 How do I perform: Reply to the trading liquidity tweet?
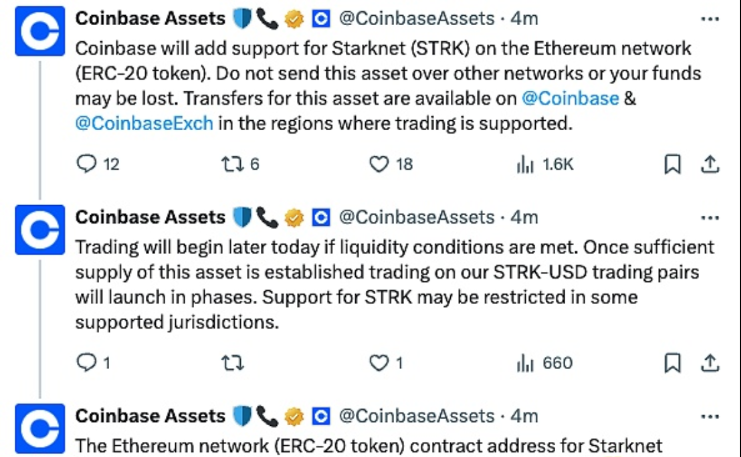(87, 363)
